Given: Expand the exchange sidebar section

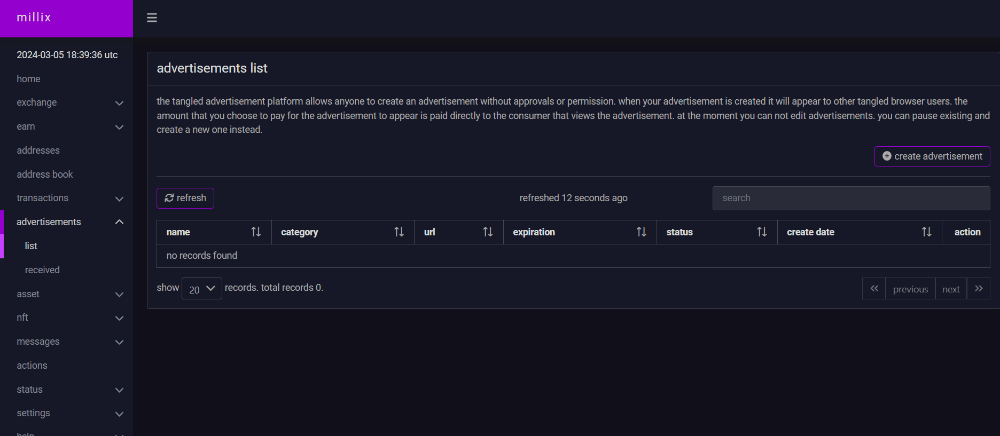Looking at the screenshot, I should (119, 103).
